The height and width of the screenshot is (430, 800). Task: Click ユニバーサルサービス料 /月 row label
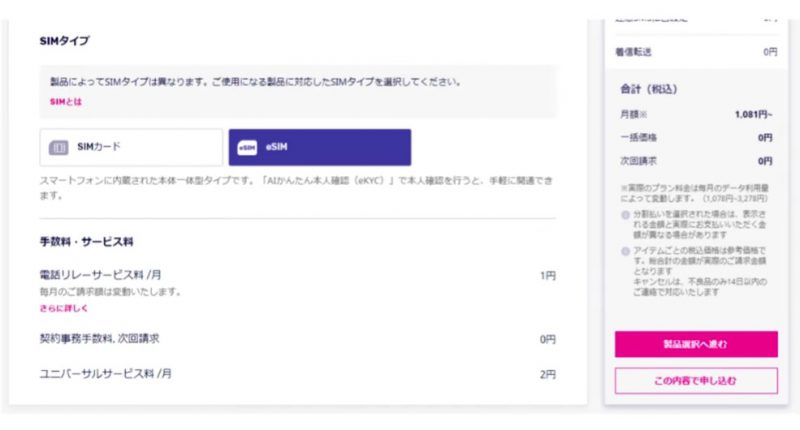pos(106,374)
